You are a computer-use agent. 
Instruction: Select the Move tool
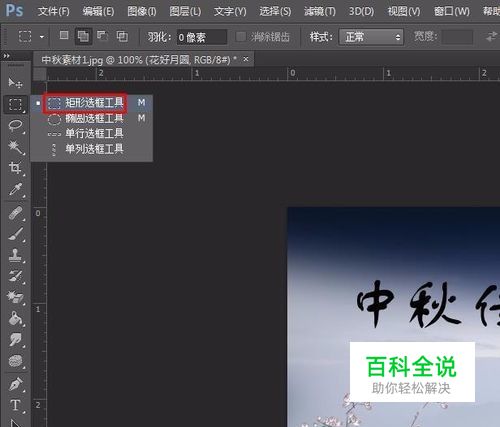(15, 83)
